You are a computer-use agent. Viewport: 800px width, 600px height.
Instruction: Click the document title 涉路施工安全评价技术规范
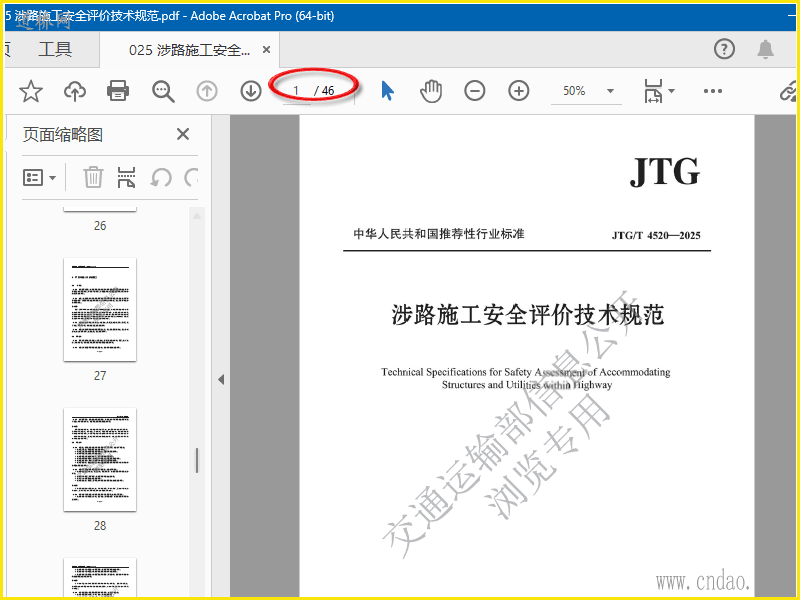tap(528, 315)
